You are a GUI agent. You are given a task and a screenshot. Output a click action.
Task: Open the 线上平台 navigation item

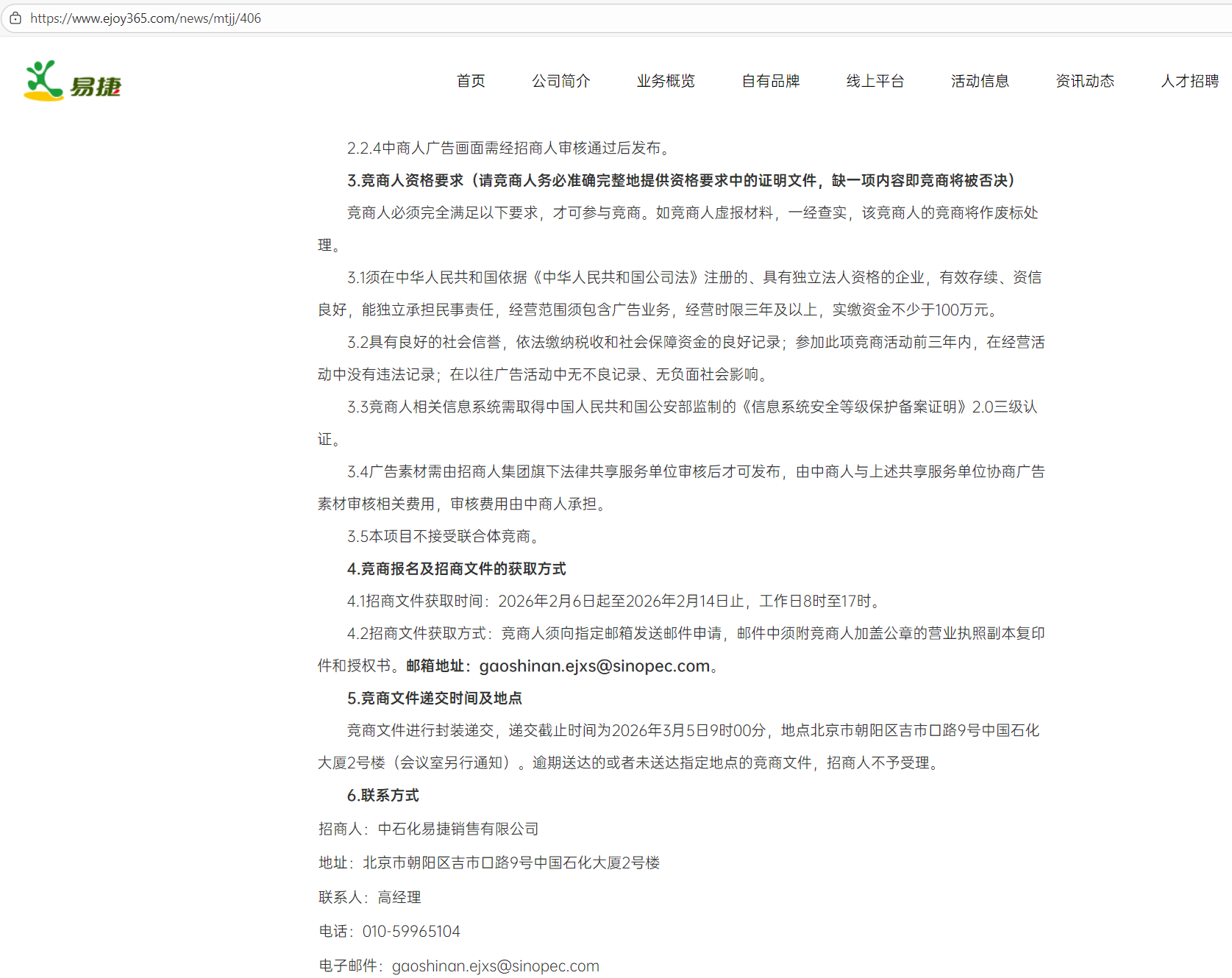(x=875, y=81)
